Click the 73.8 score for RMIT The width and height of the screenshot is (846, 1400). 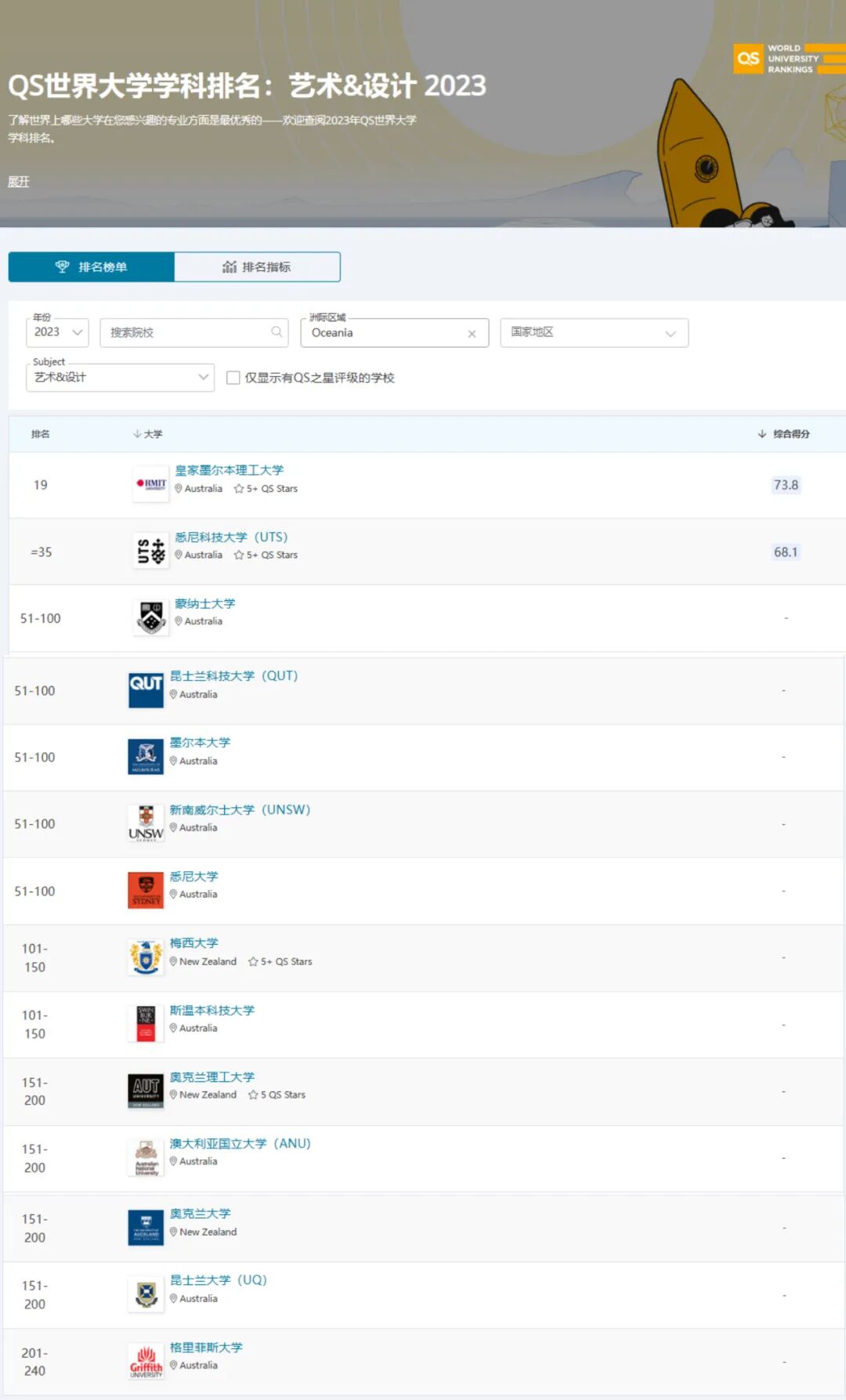786,485
